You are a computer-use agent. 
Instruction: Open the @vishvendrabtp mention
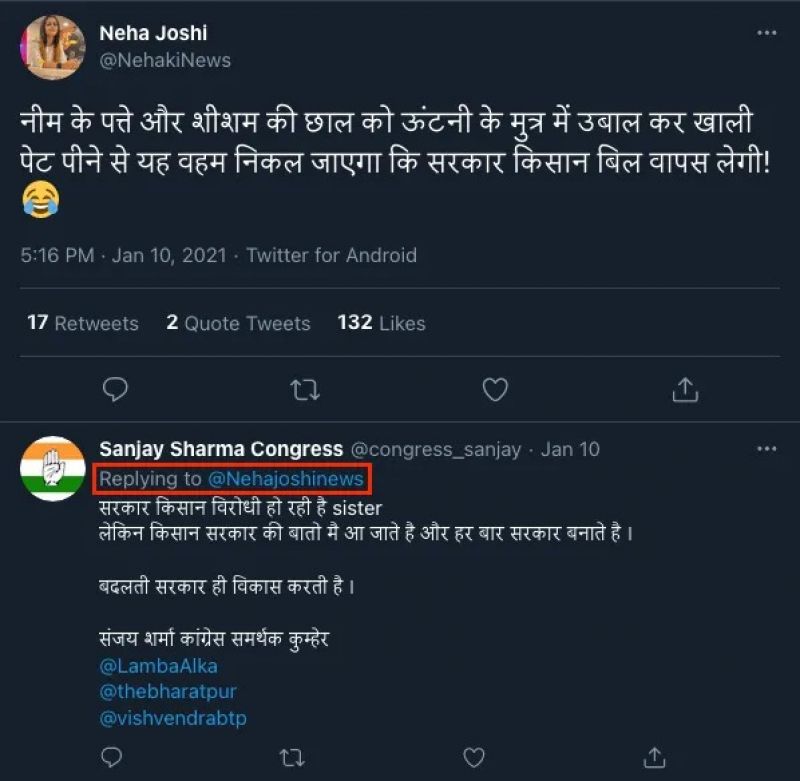tap(173, 718)
